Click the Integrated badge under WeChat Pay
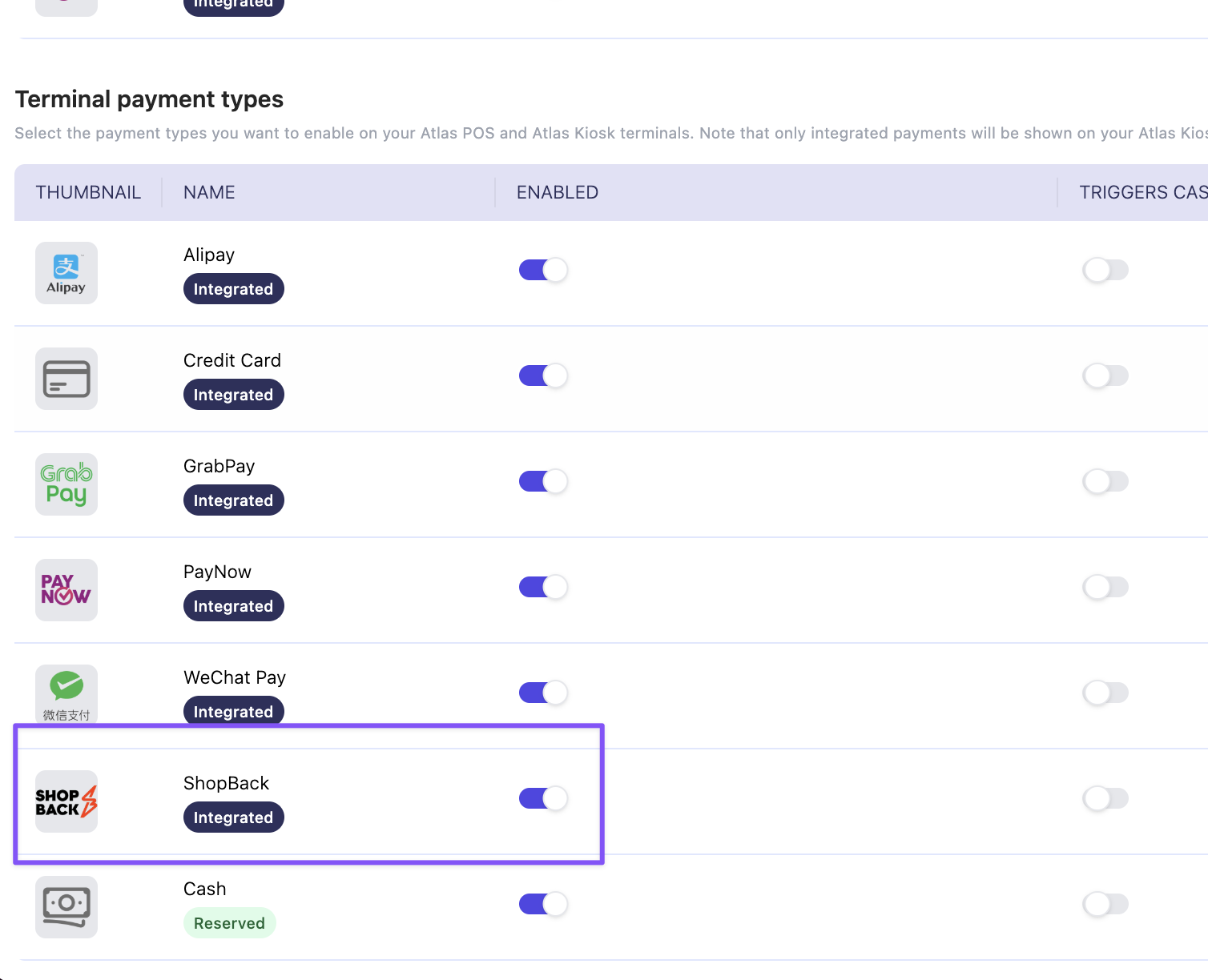This screenshot has height=980, width=1208. 234,711
